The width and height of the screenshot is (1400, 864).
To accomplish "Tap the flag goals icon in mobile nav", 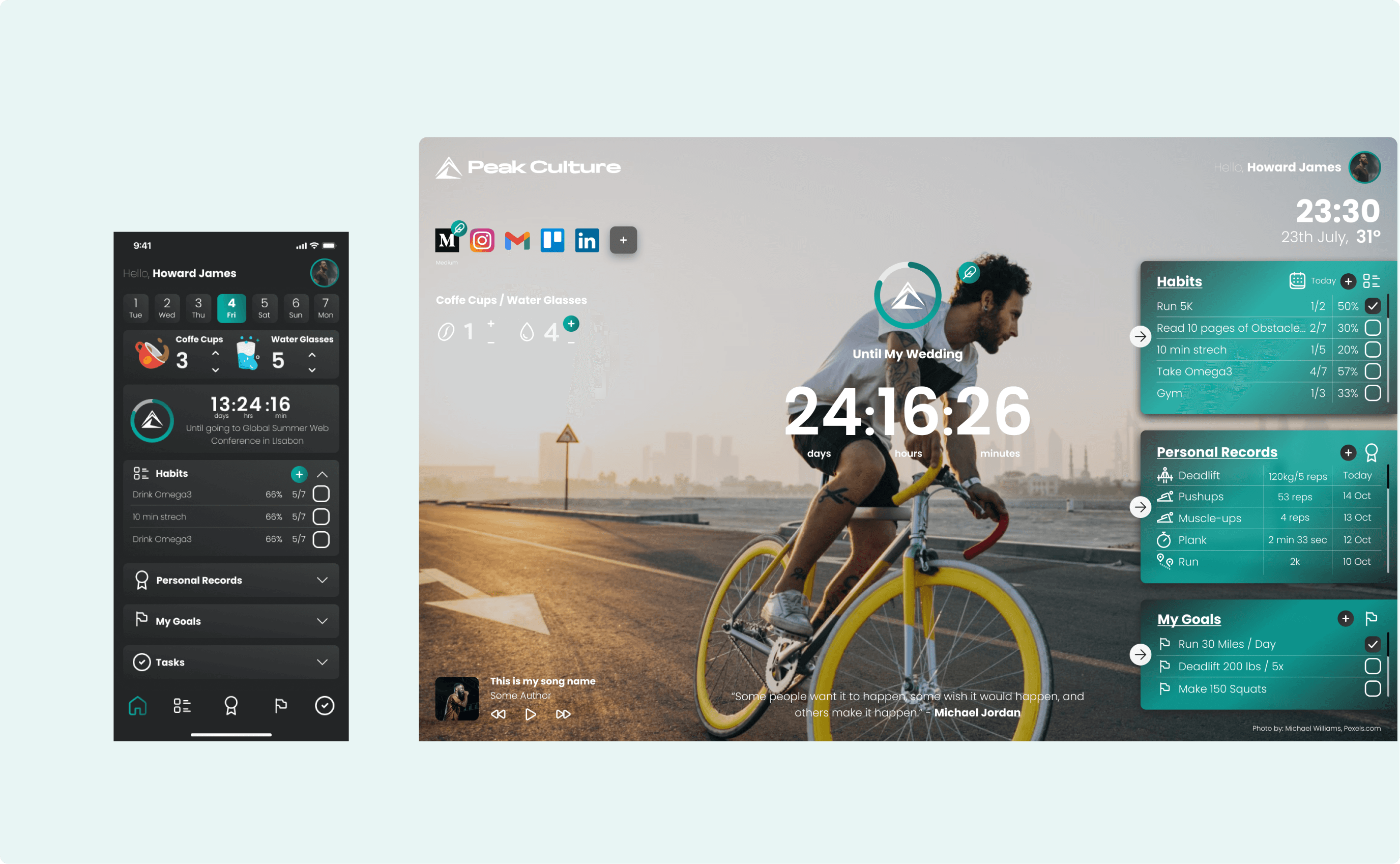I will click(280, 706).
